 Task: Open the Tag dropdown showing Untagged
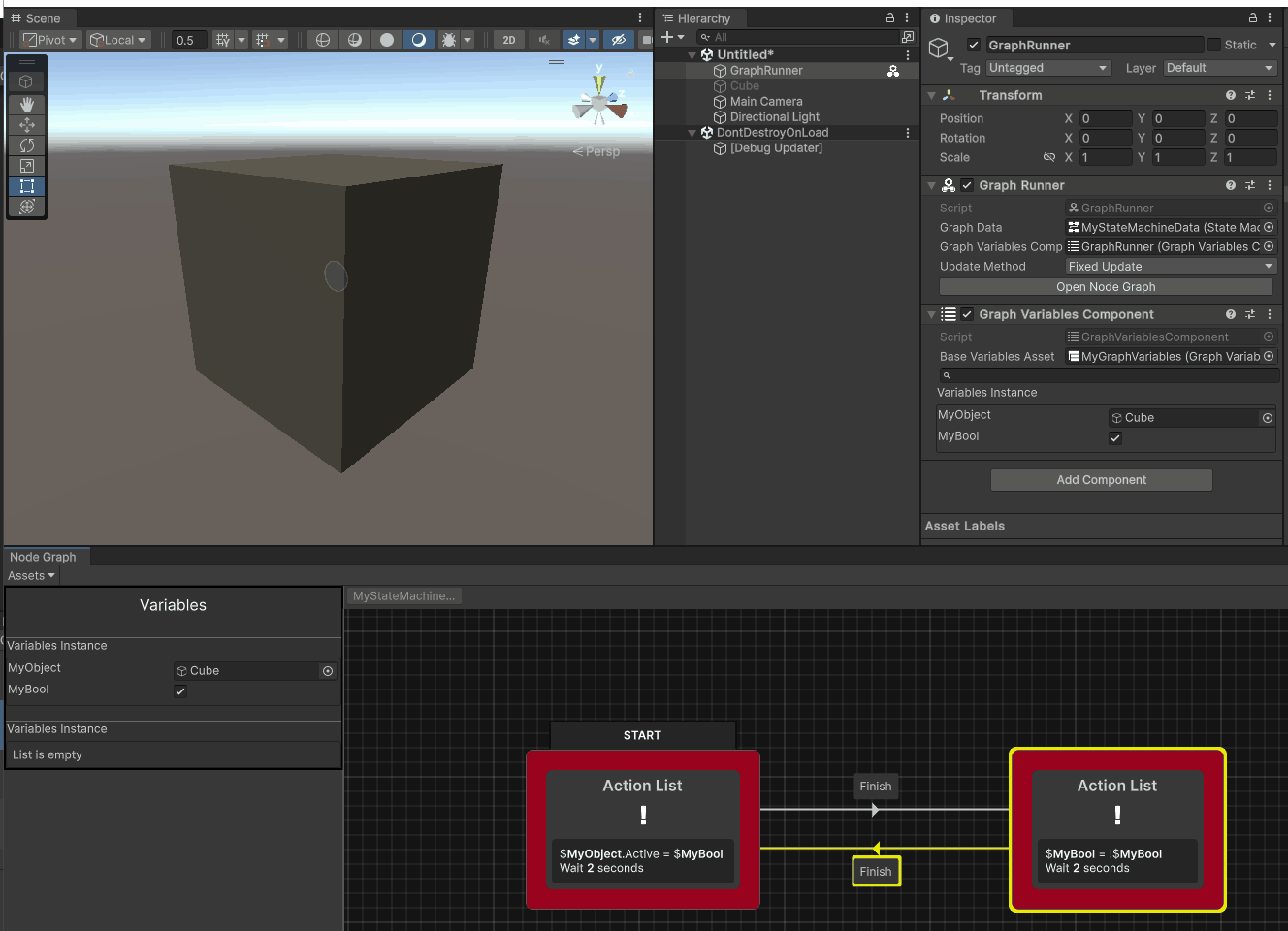click(1047, 68)
